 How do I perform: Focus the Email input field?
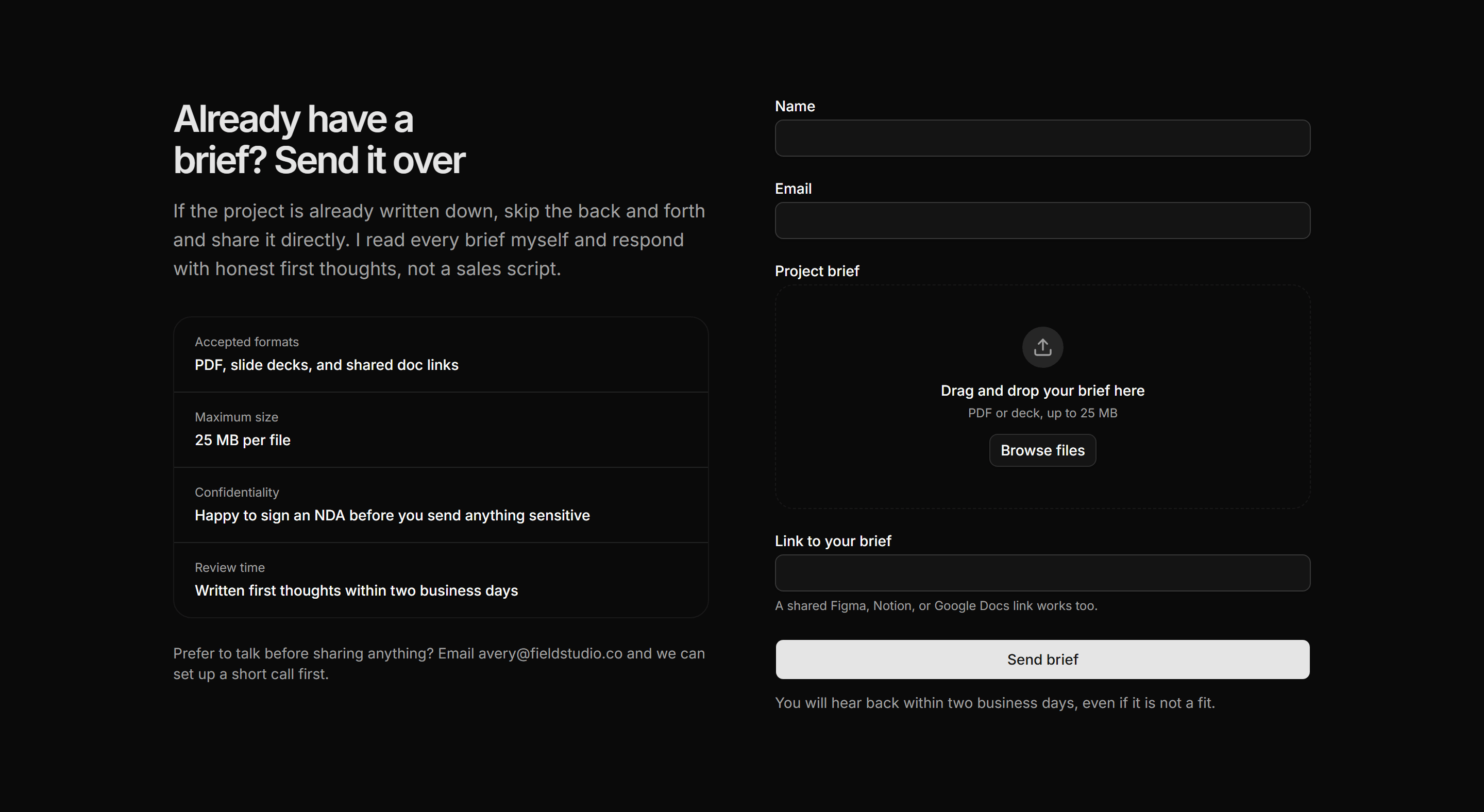pyautogui.click(x=1042, y=221)
